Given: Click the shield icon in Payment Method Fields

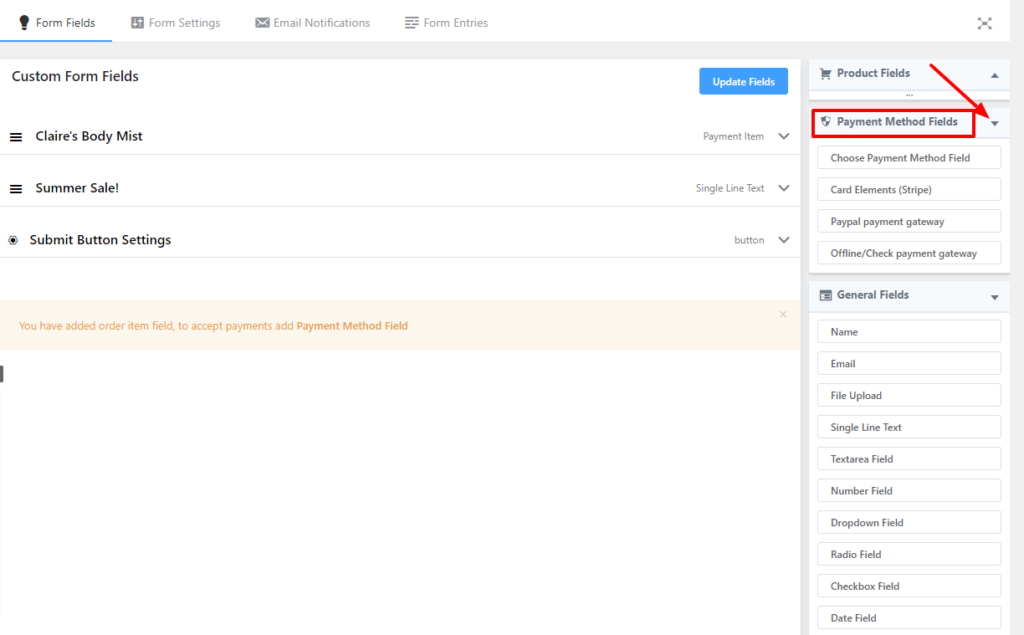Looking at the screenshot, I should (x=826, y=122).
